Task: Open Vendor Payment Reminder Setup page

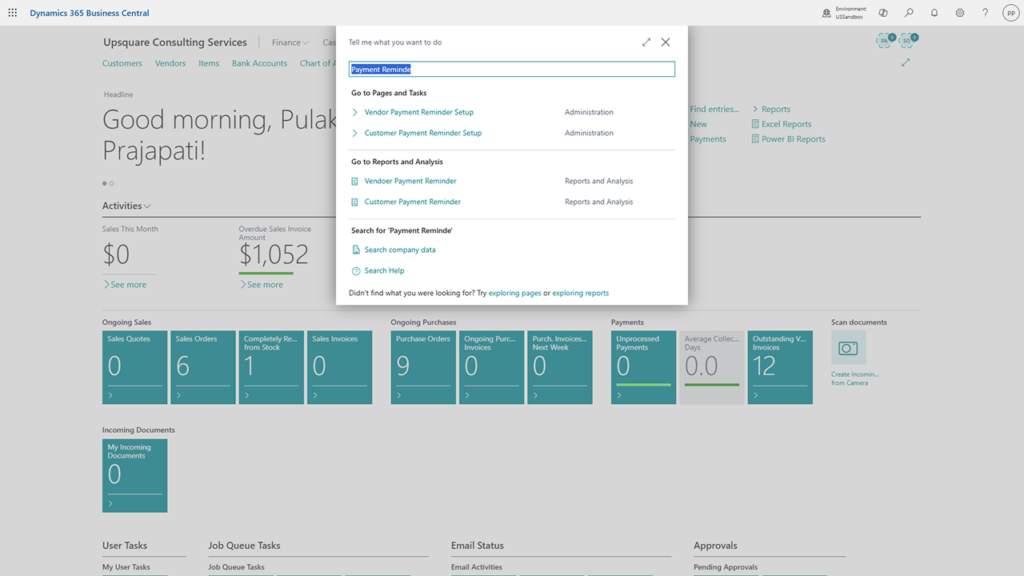Action: pos(419,112)
